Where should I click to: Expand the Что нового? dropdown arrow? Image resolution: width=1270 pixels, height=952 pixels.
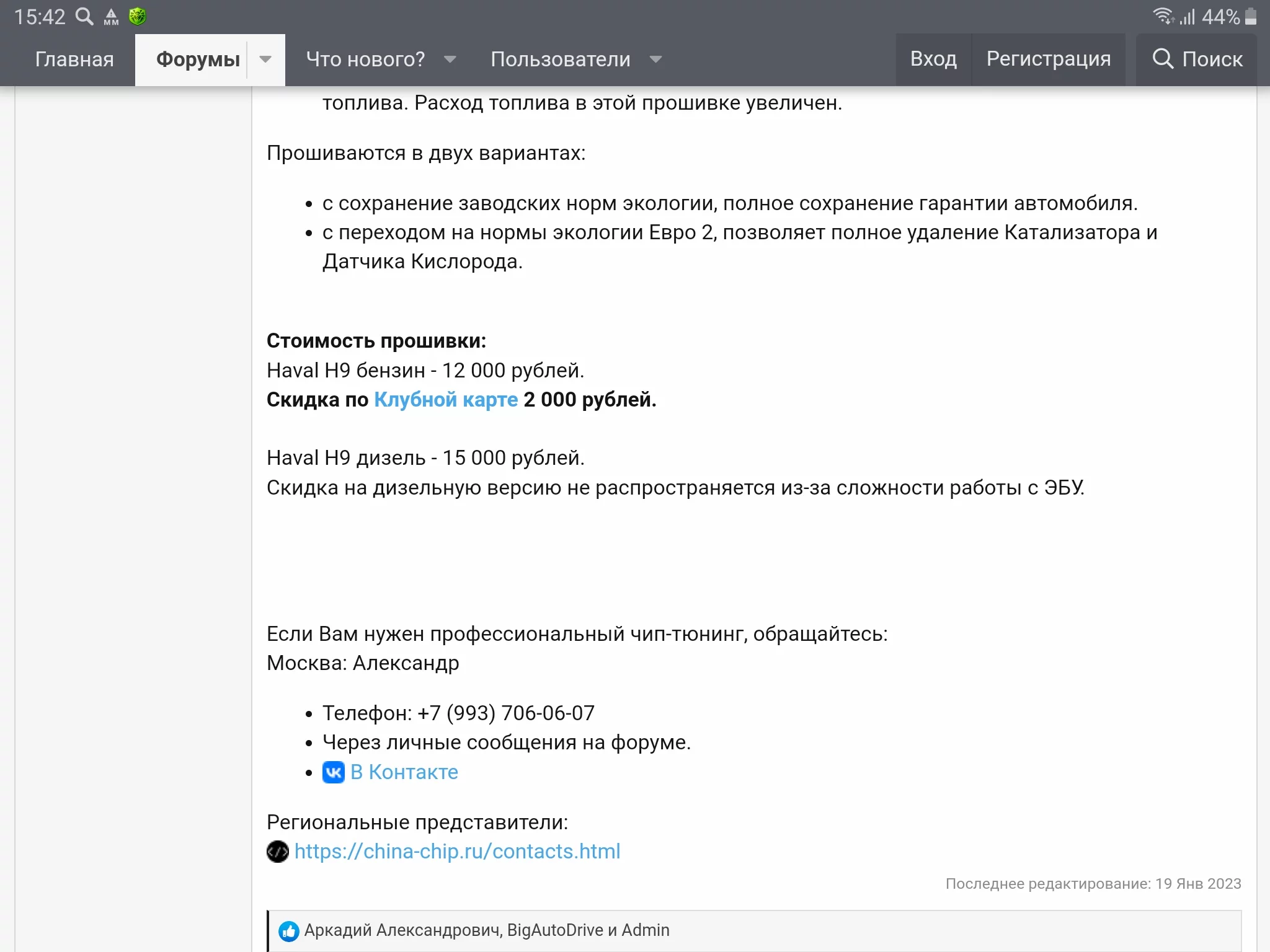(x=450, y=59)
